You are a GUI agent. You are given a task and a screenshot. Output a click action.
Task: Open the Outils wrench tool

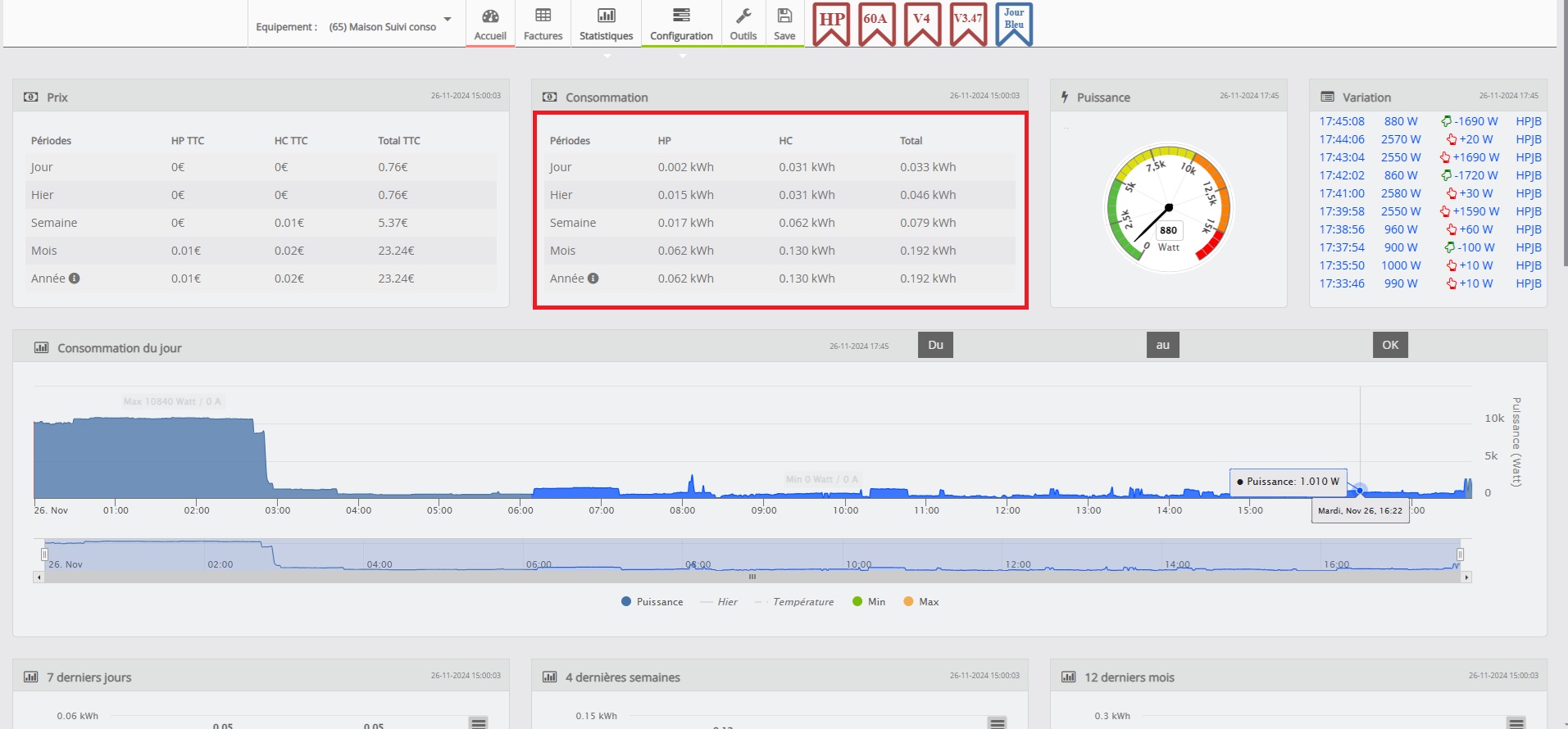pos(743,24)
